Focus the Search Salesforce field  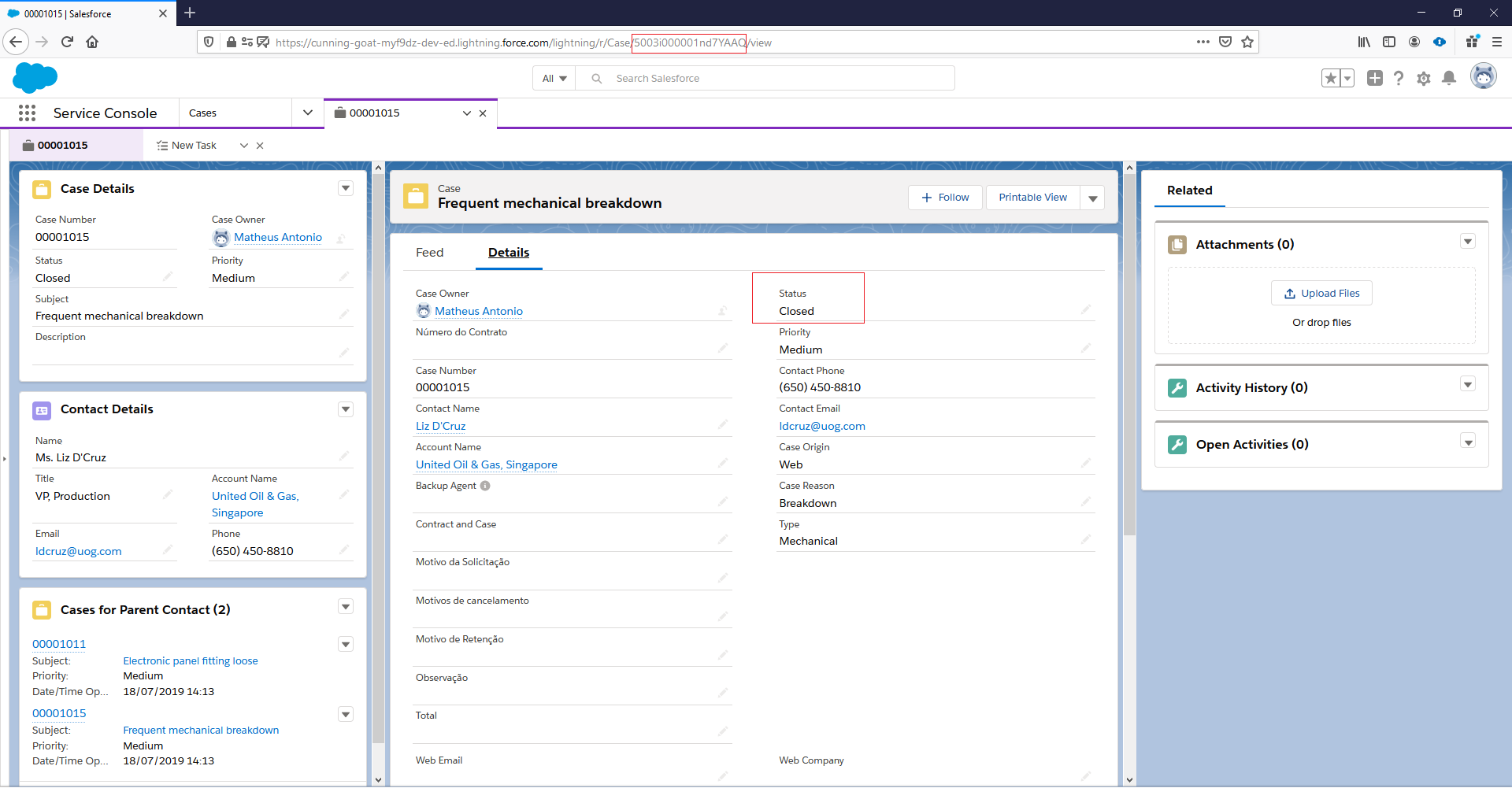click(x=765, y=78)
